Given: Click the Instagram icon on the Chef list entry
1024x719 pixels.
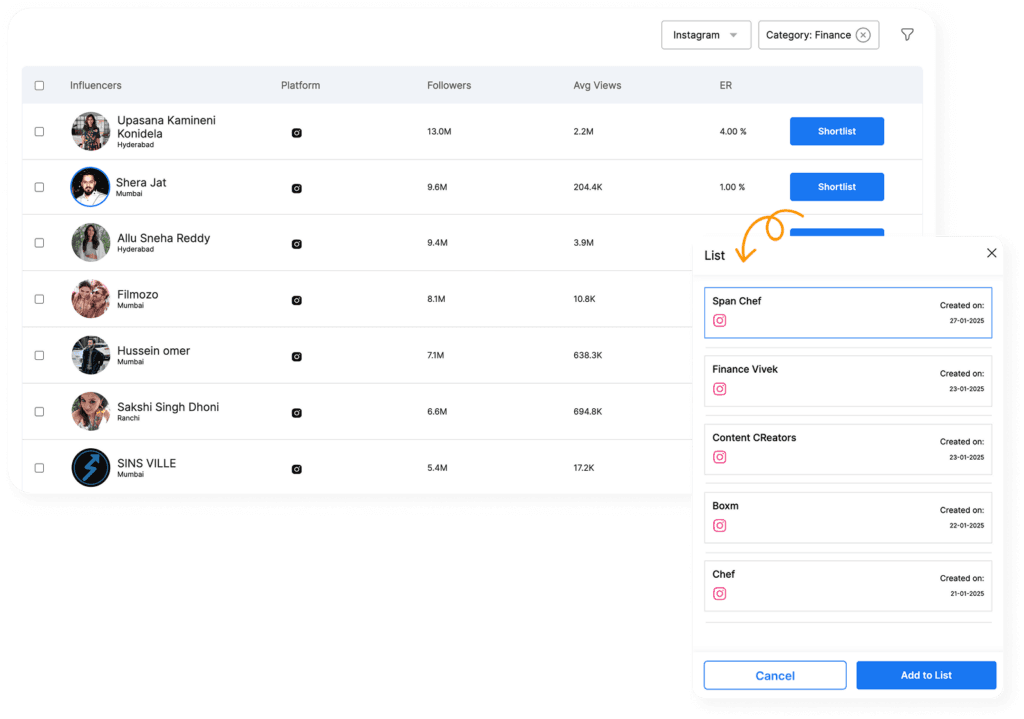Looking at the screenshot, I should pyautogui.click(x=720, y=593).
